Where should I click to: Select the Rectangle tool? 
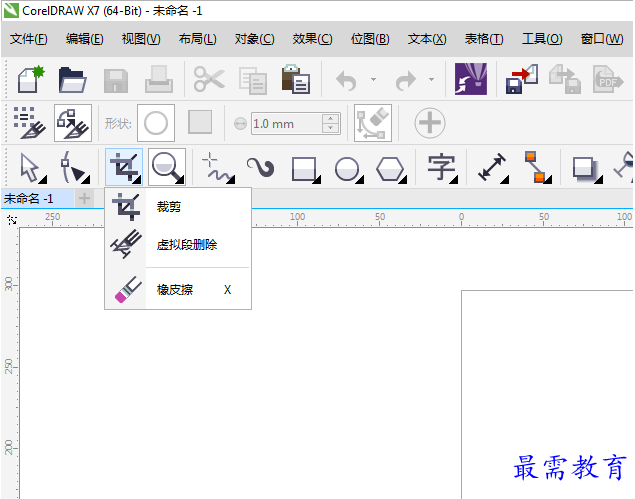pos(306,168)
